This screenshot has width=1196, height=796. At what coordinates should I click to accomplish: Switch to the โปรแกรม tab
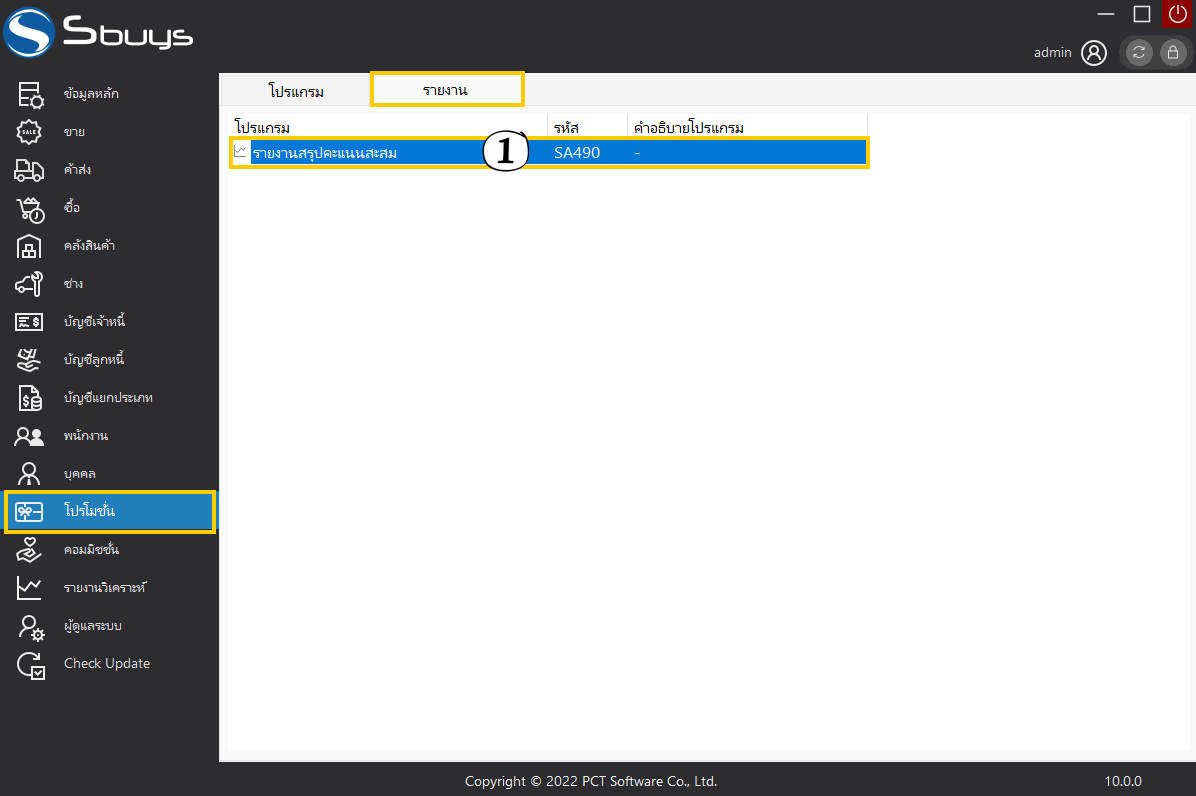point(296,91)
